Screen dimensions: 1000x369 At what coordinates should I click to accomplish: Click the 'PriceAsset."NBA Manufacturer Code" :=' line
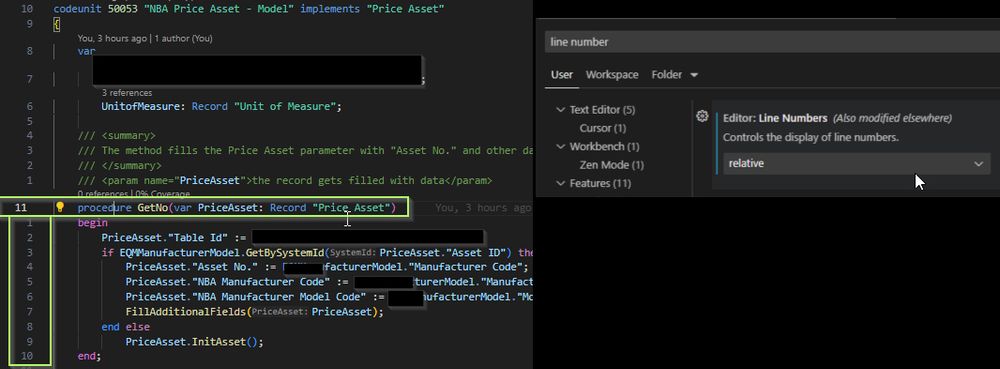[329, 282]
